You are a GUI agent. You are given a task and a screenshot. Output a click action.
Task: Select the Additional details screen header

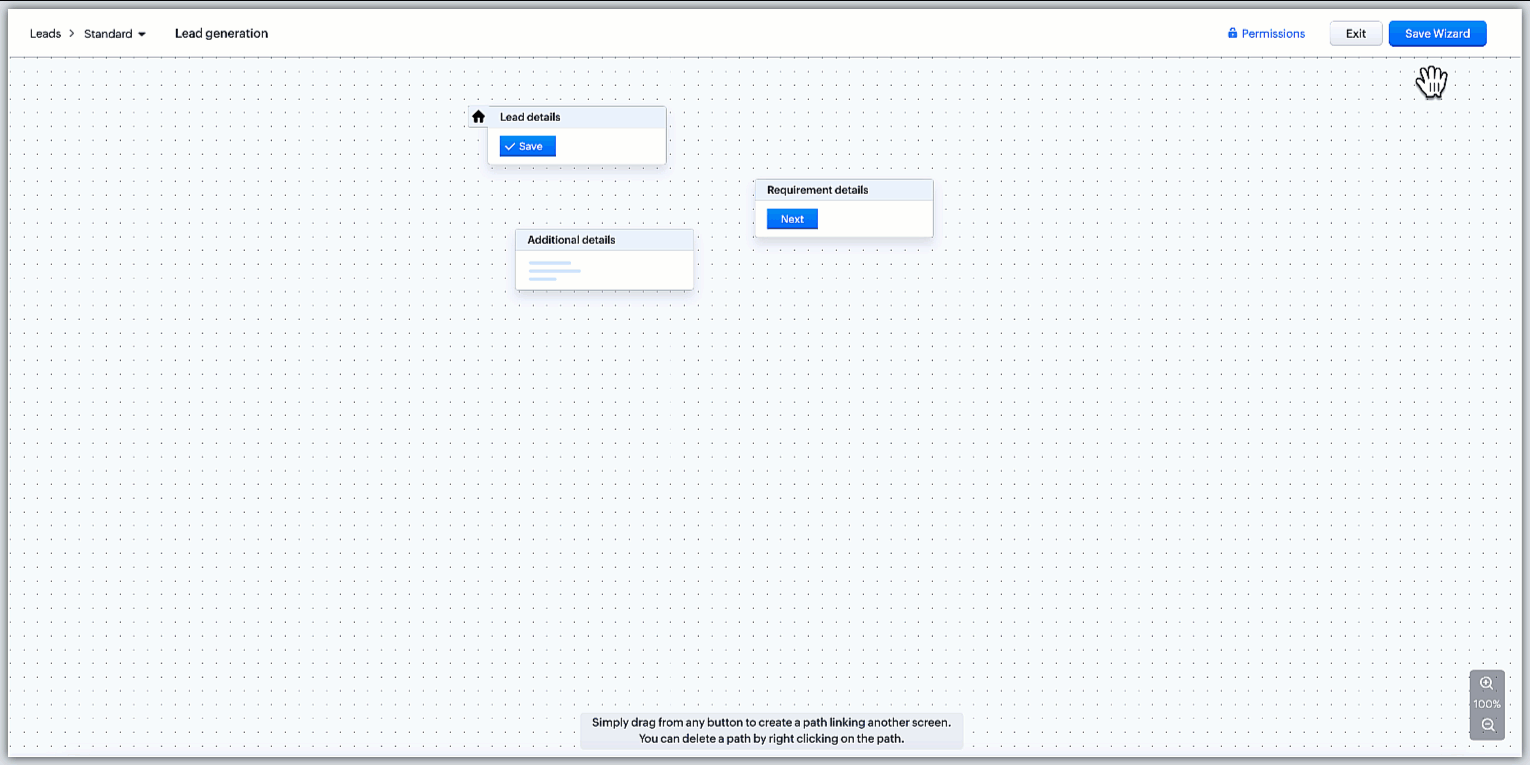(604, 240)
